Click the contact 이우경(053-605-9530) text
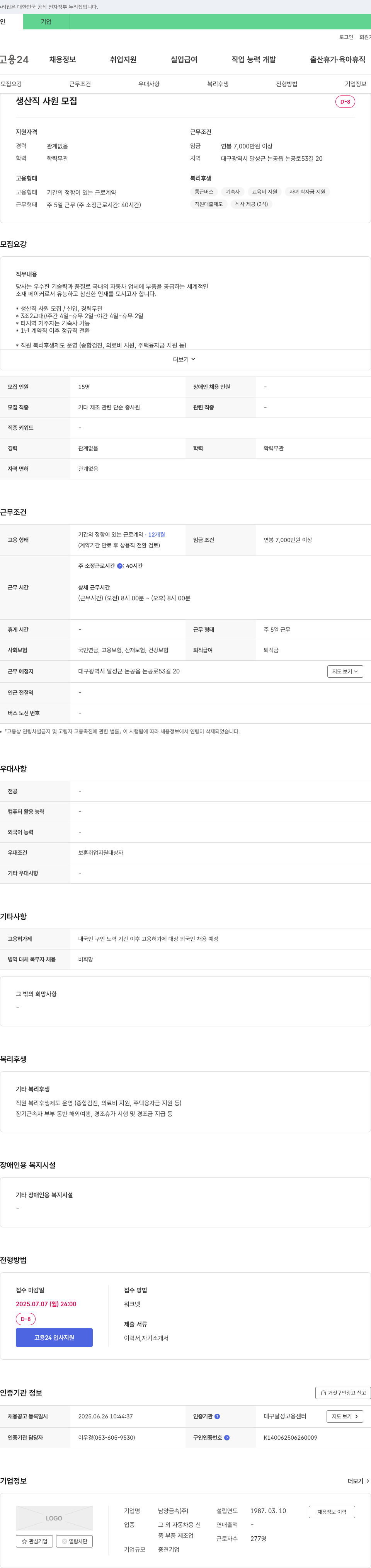 106,1438
